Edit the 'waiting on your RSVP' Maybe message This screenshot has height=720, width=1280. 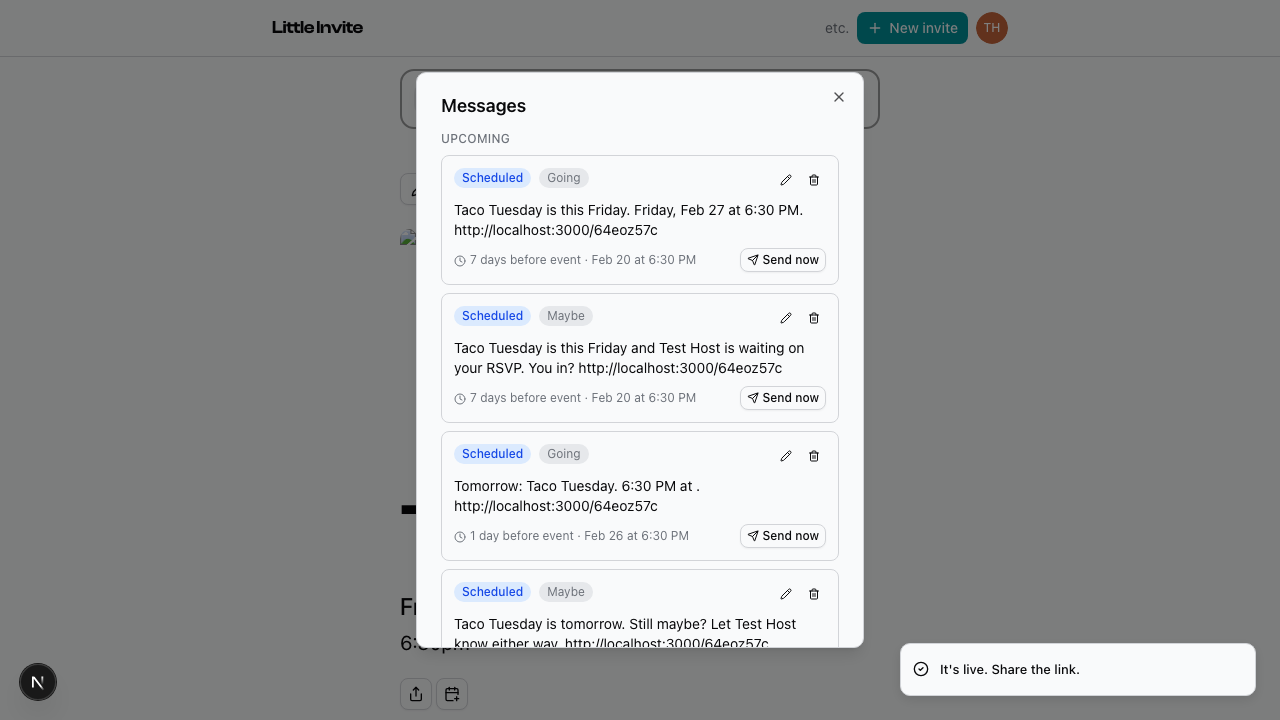(786, 318)
